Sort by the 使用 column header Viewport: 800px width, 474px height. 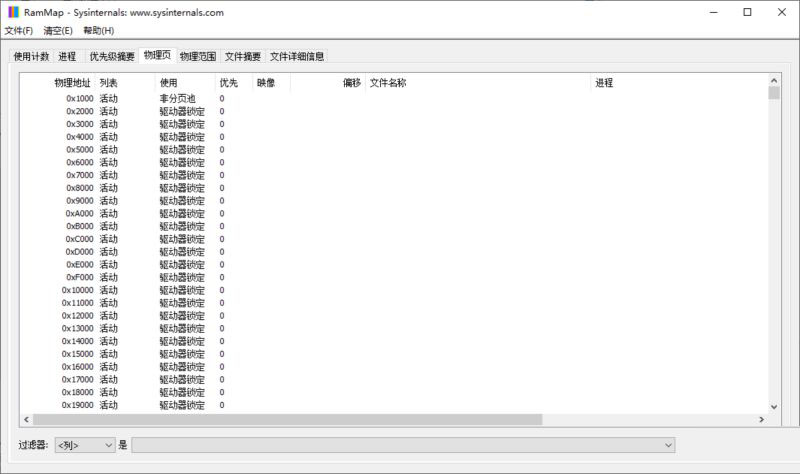click(x=185, y=83)
